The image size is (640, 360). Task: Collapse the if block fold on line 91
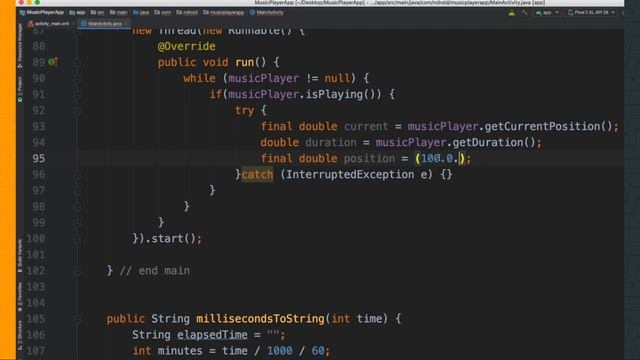pyautogui.click(x=77, y=95)
